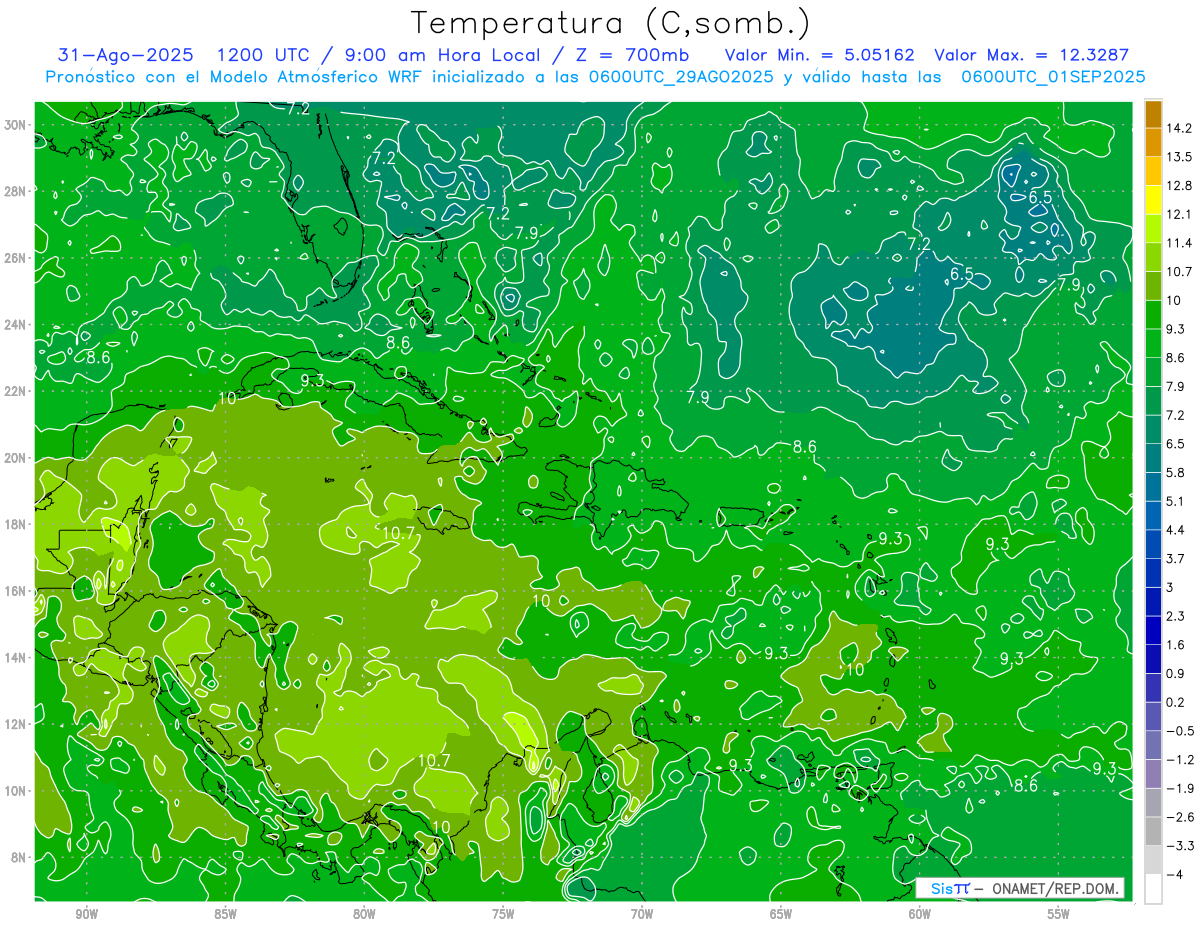Image resolution: width=1200 pixels, height=927 pixels.
Task: Click the -4 colorbar legend value
Action: click(x=1174, y=875)
